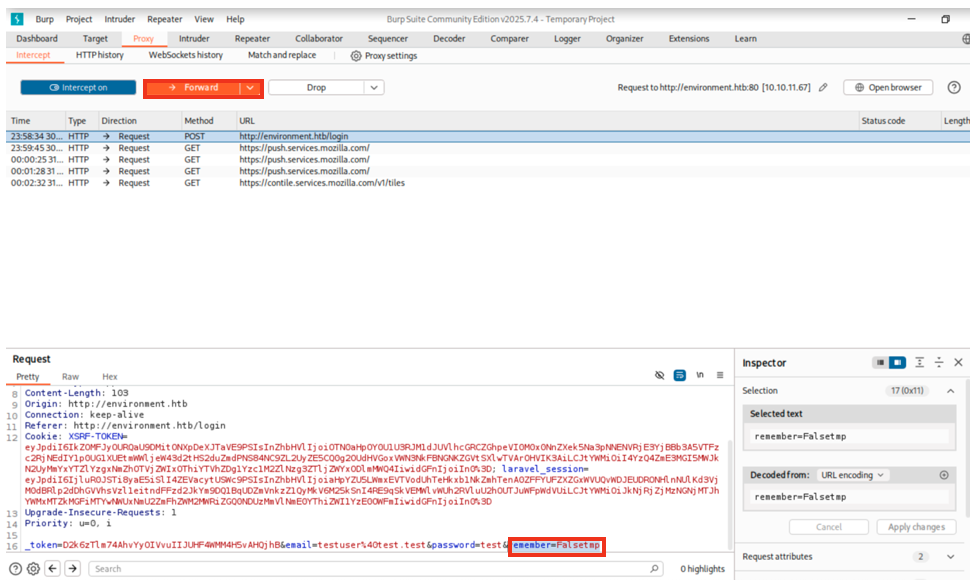Expand the Request attributes section
Screen dimensions: 979x588
950,557
